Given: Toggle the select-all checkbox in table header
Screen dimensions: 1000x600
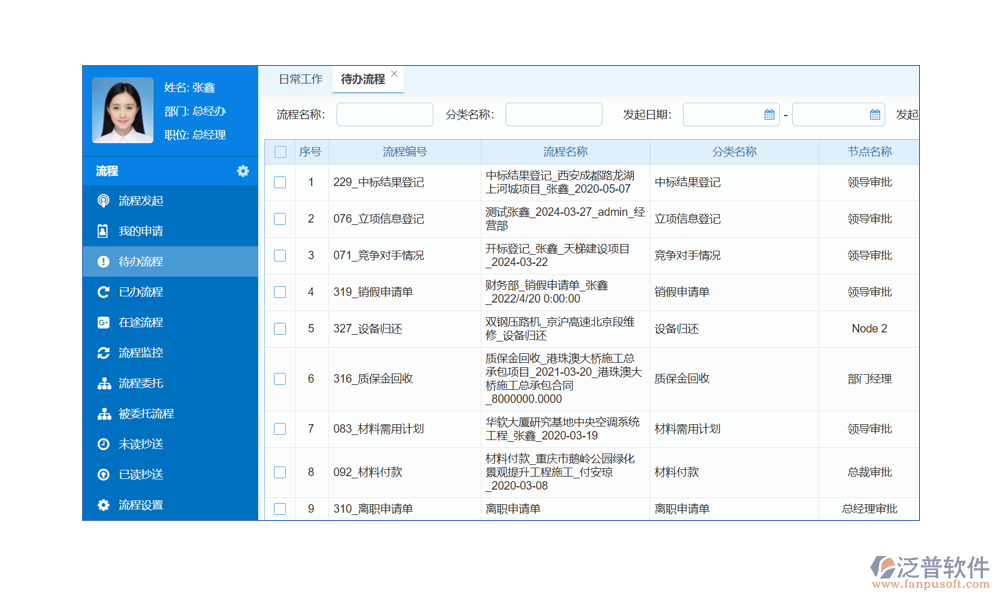Looking at the screenshot, I should pos(280,152).
